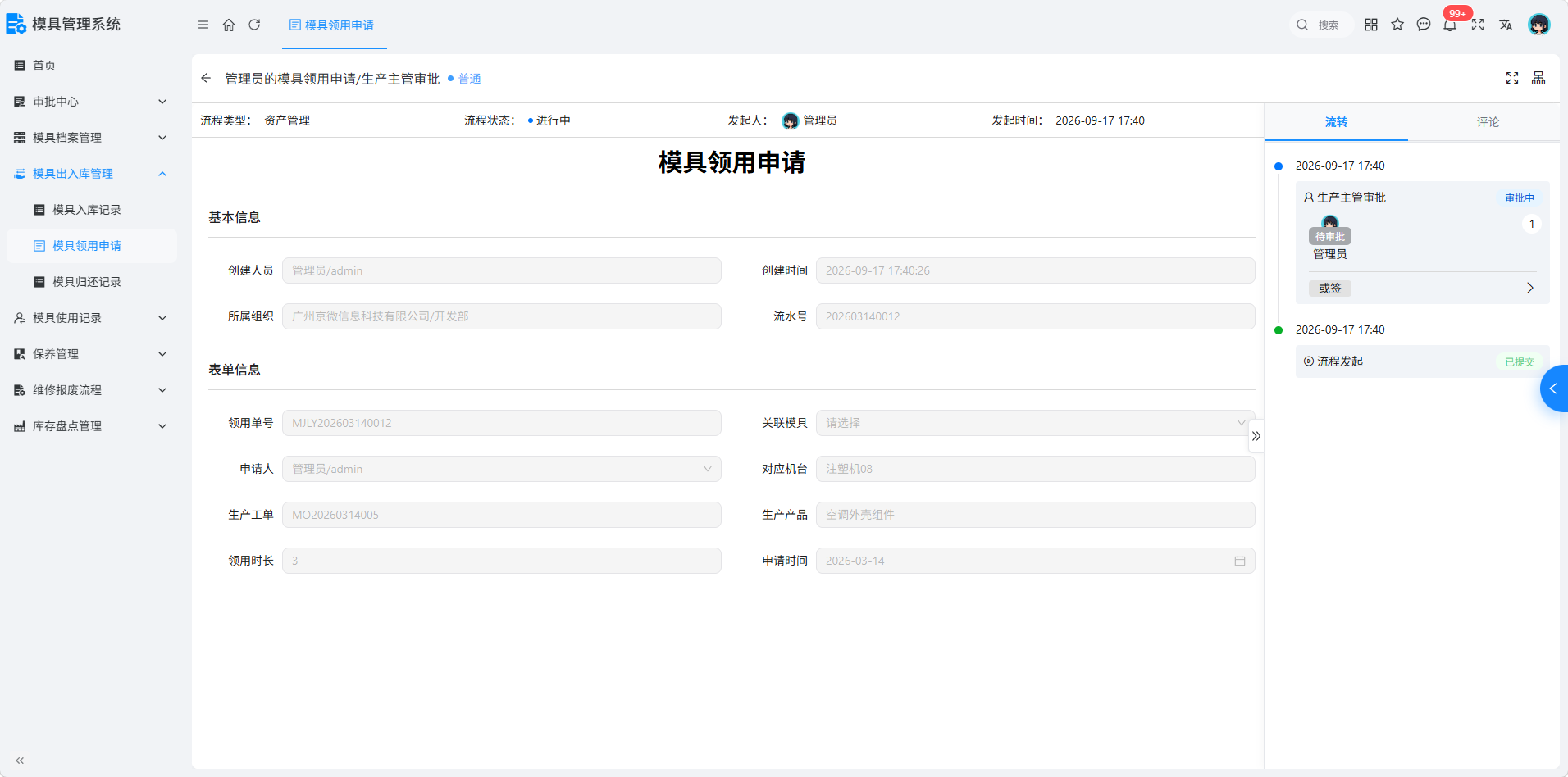The width and height of the screenshot is (1568, 777).
Task: Open 模具入库记录 in the sidebar
Action: tap(91, 210)
